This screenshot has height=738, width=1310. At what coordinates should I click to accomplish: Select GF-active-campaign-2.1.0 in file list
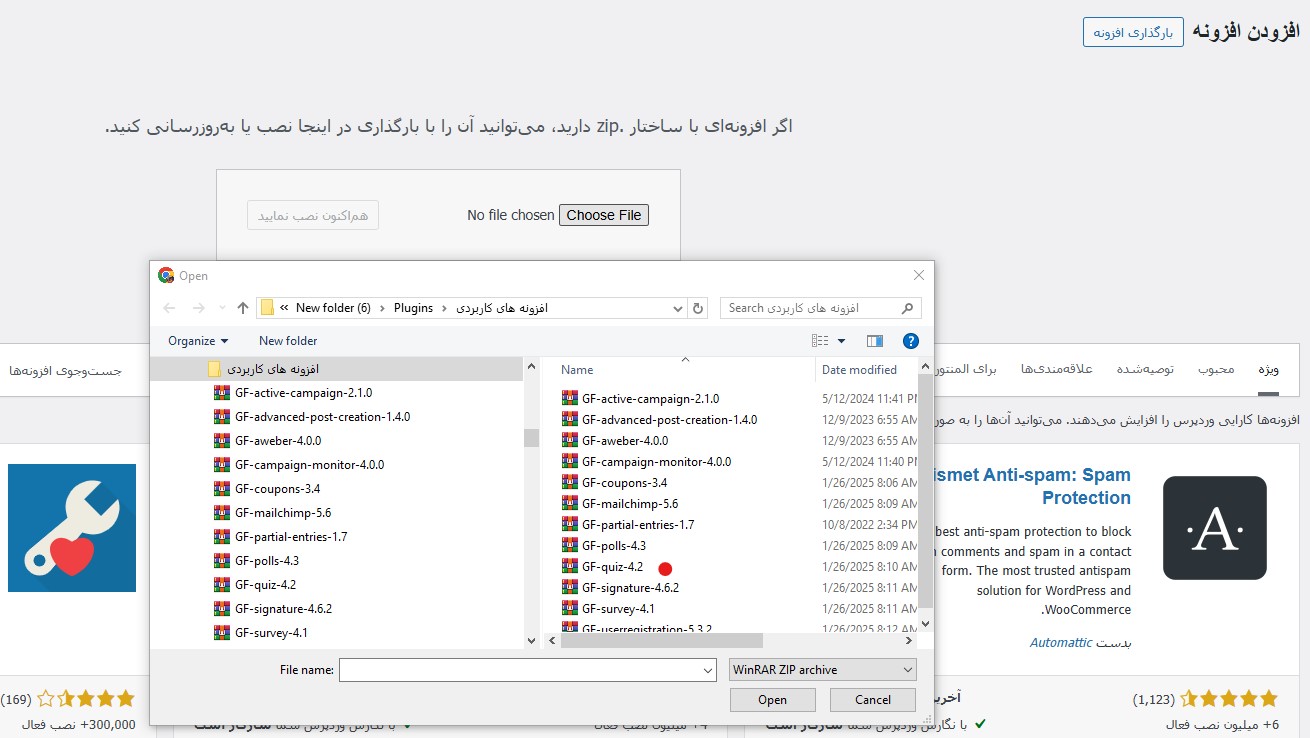click(x=650, y=398)
